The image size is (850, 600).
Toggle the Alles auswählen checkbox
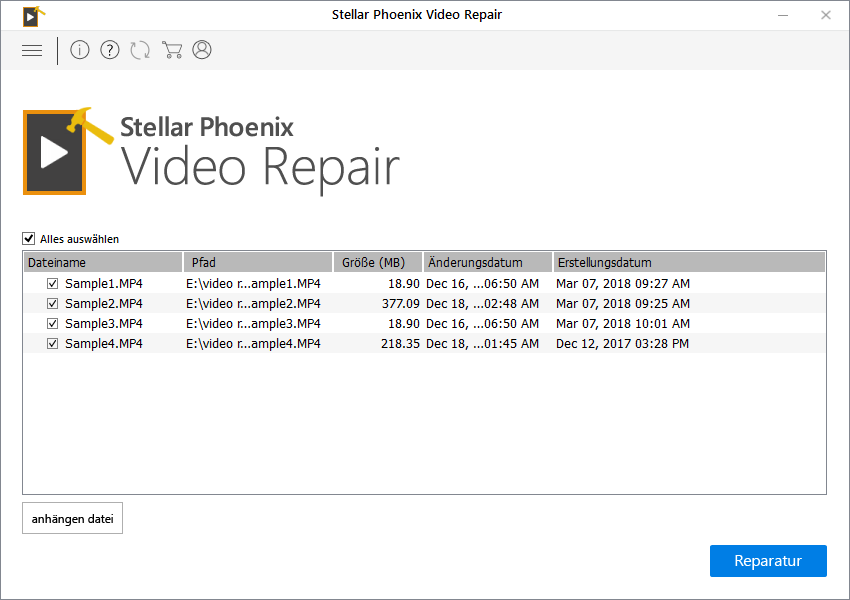coord(29,238)
